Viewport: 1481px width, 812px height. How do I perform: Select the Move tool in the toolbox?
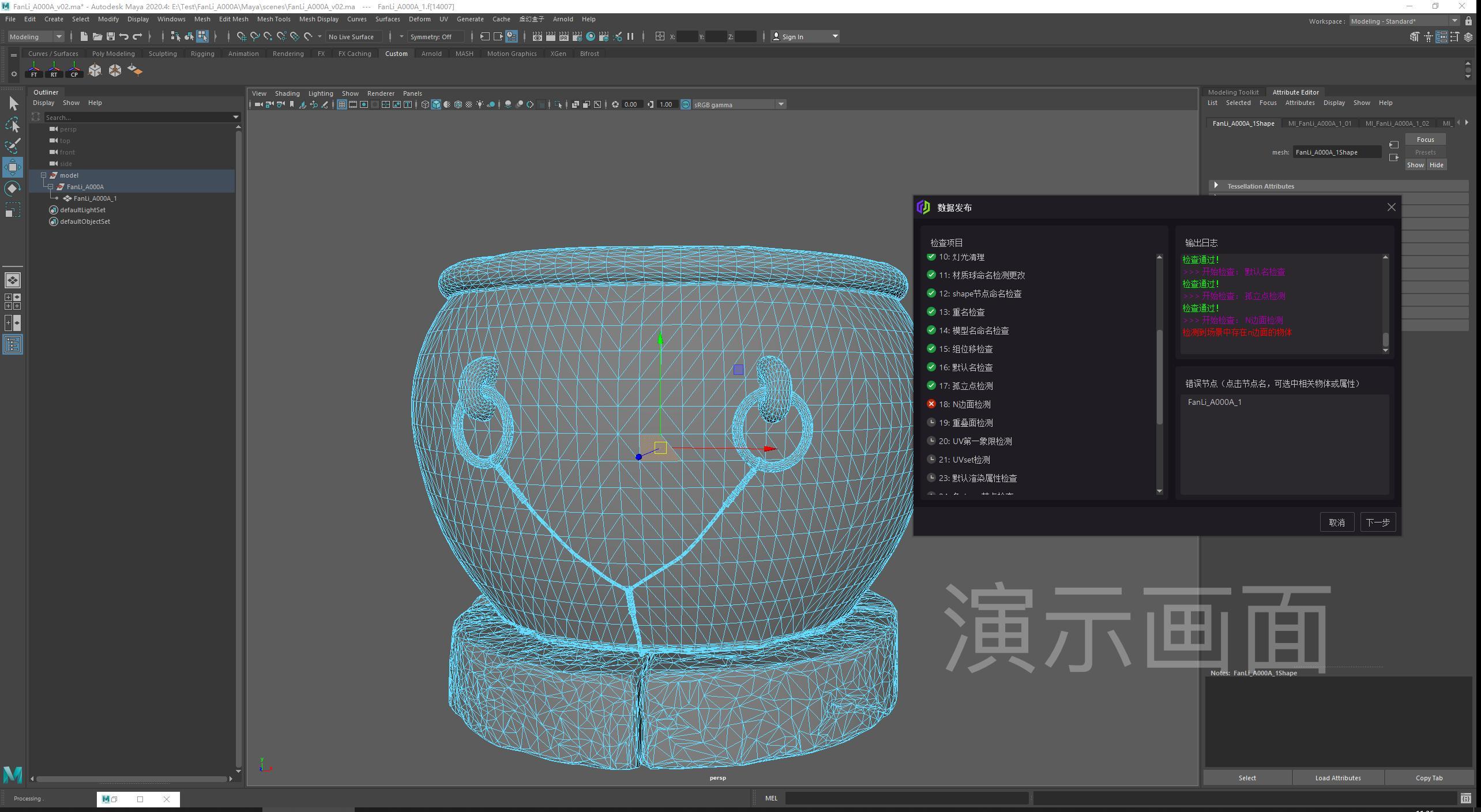click(x=13, y=167)
